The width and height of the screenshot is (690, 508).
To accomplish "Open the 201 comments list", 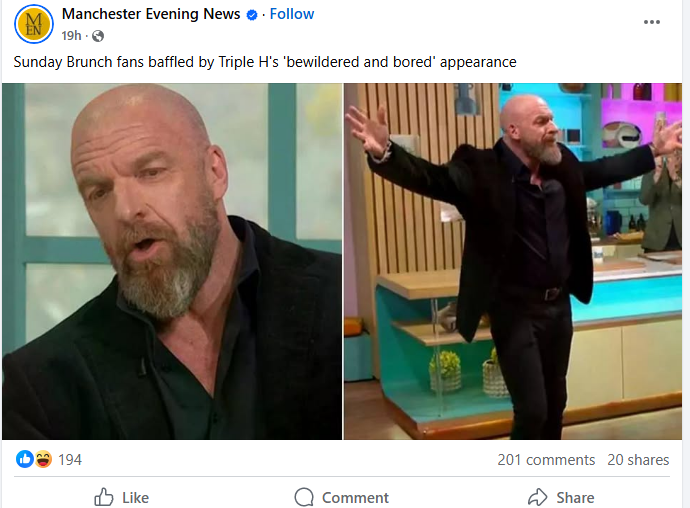I will (x=546, y=460).
